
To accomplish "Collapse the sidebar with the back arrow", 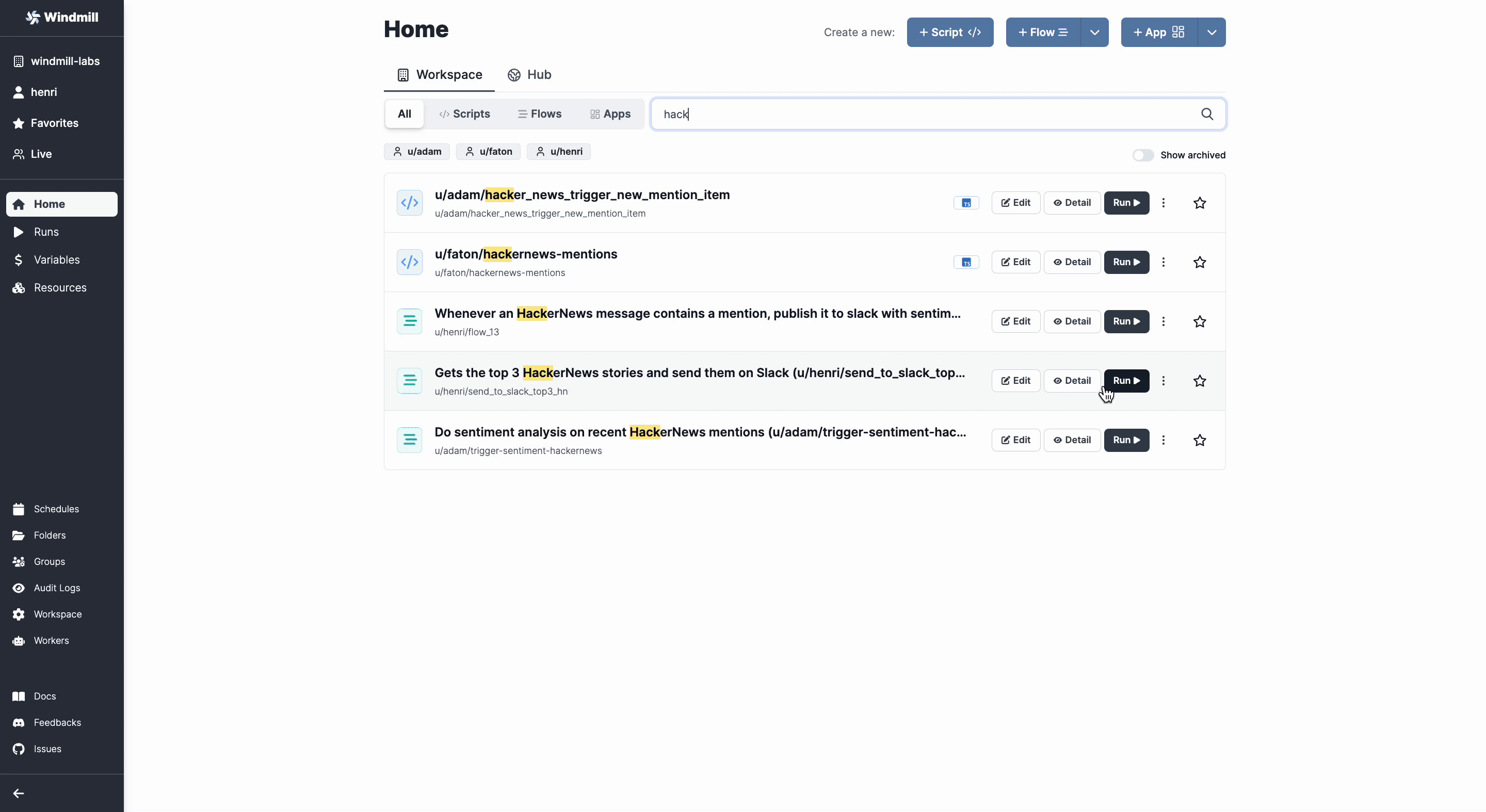I will pos(18,792).
